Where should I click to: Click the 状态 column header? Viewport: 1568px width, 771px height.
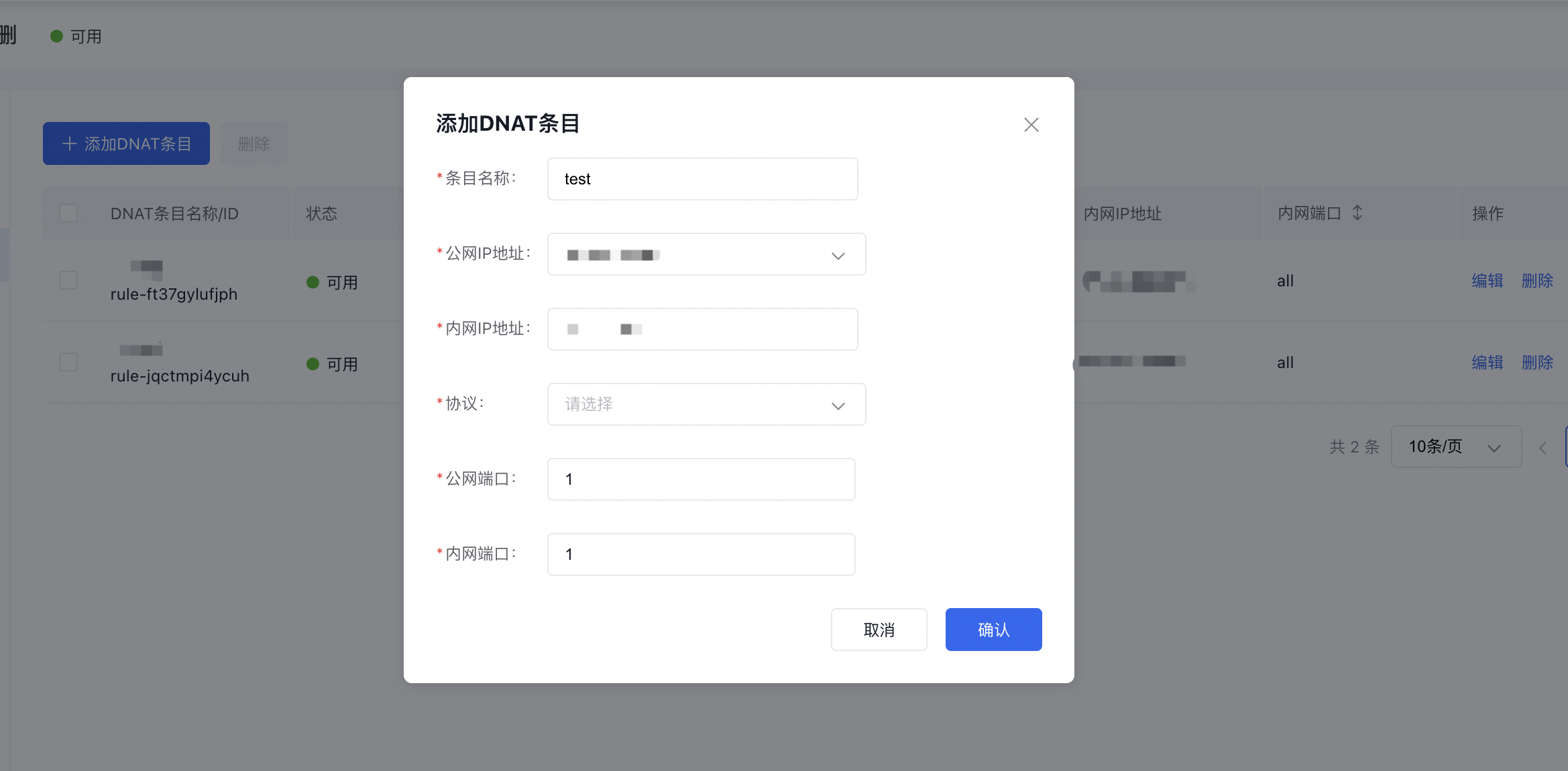coord(321,213)
